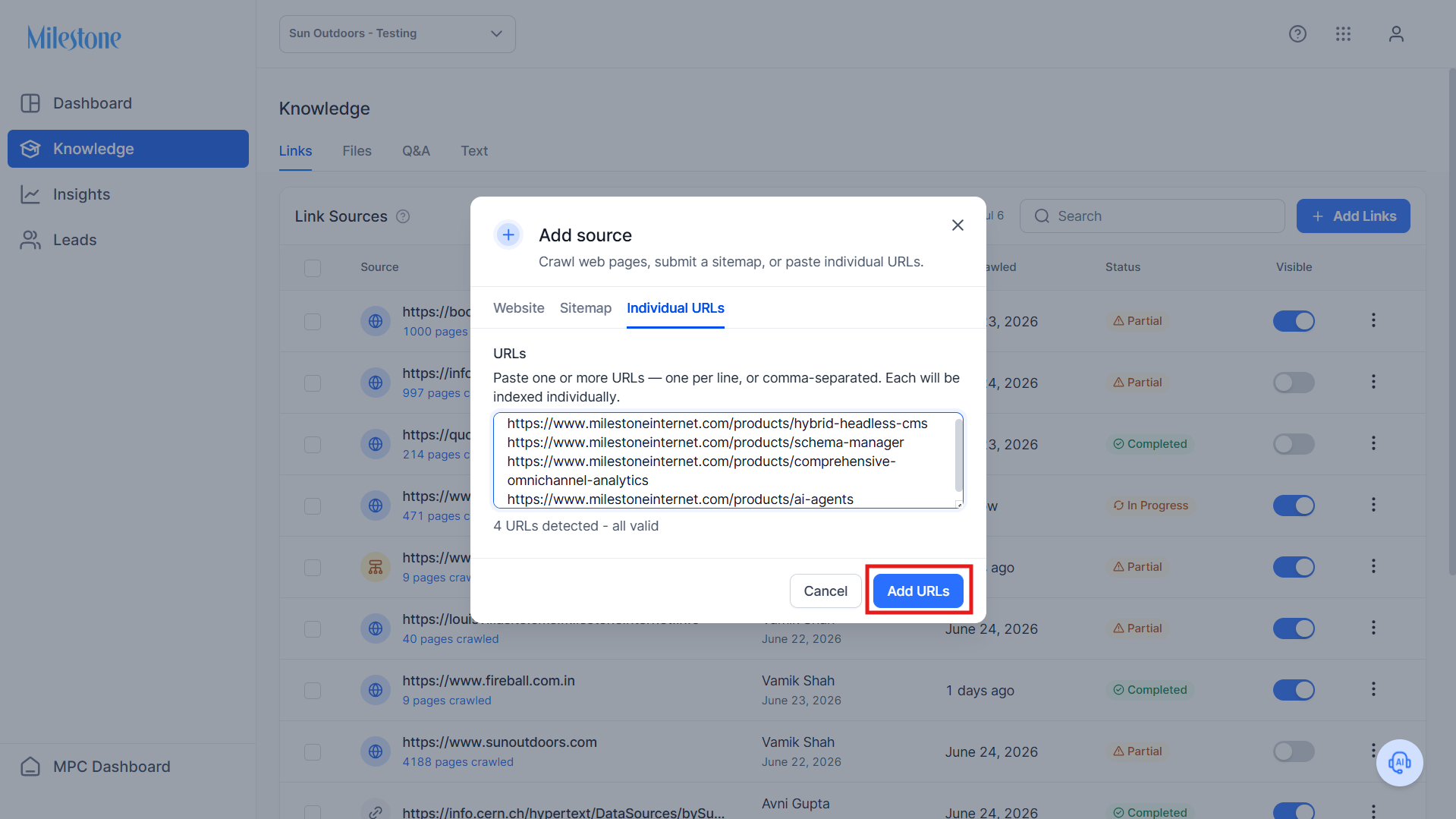
Task: Check the box for fireball.com.in
Action: (313, 691)
